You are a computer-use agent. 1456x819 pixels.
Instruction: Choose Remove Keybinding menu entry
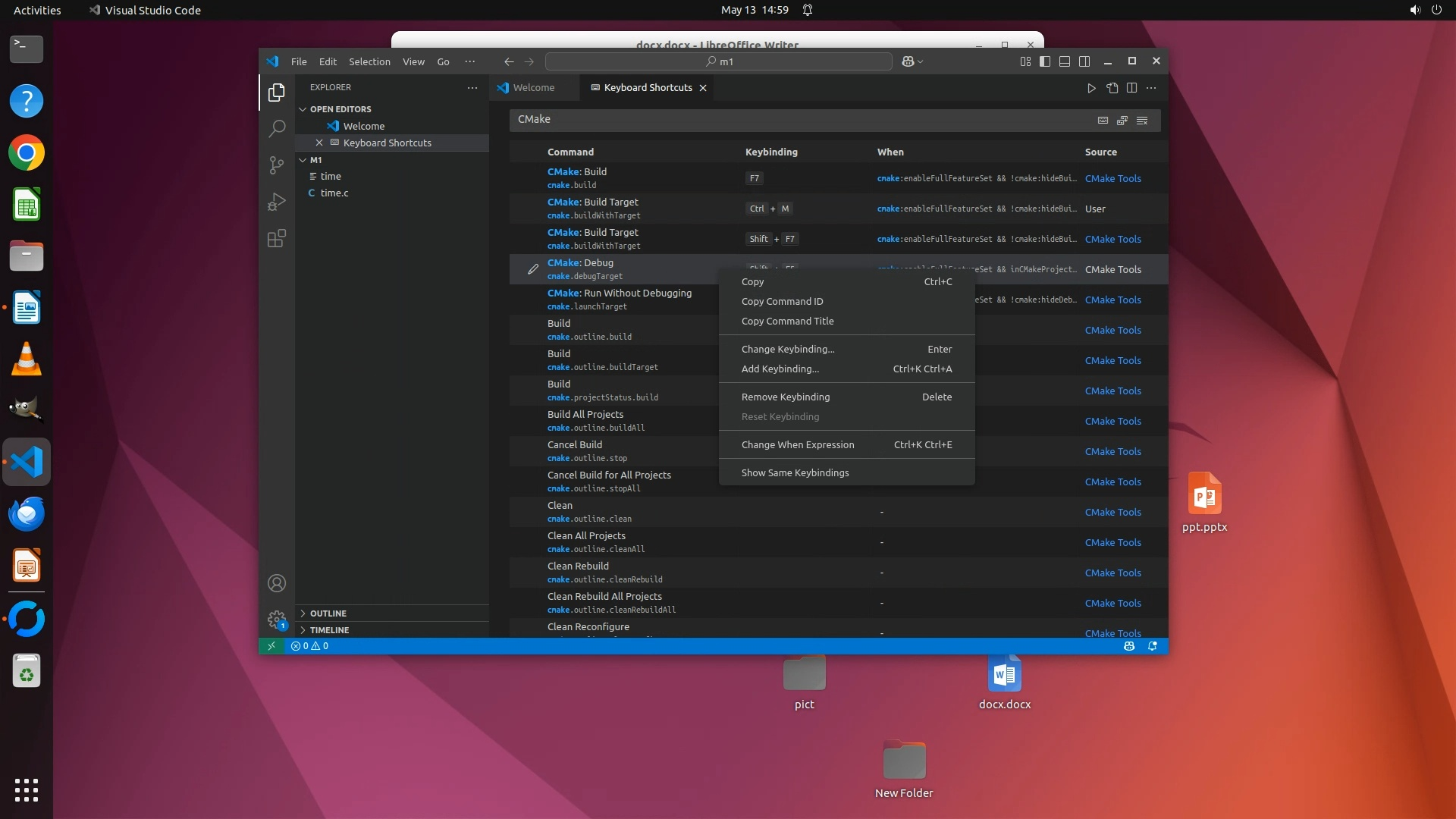click(785, 397)
